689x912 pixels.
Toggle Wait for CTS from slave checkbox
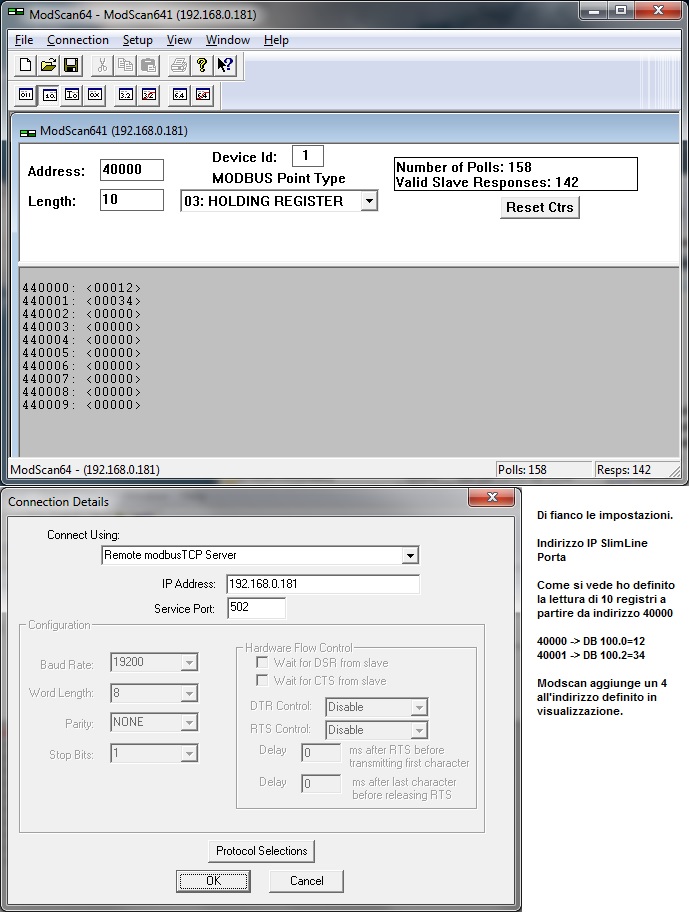[262, 680]
